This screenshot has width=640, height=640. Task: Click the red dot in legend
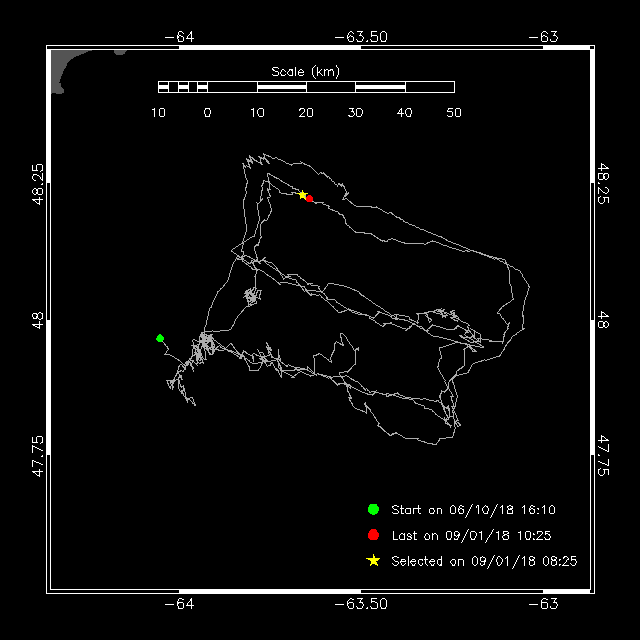pyautogui.click(x=373, y=535)
